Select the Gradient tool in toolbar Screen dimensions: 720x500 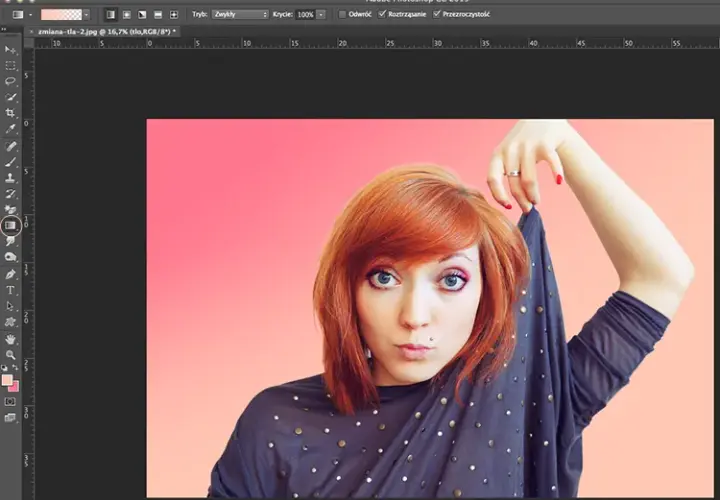10,225
